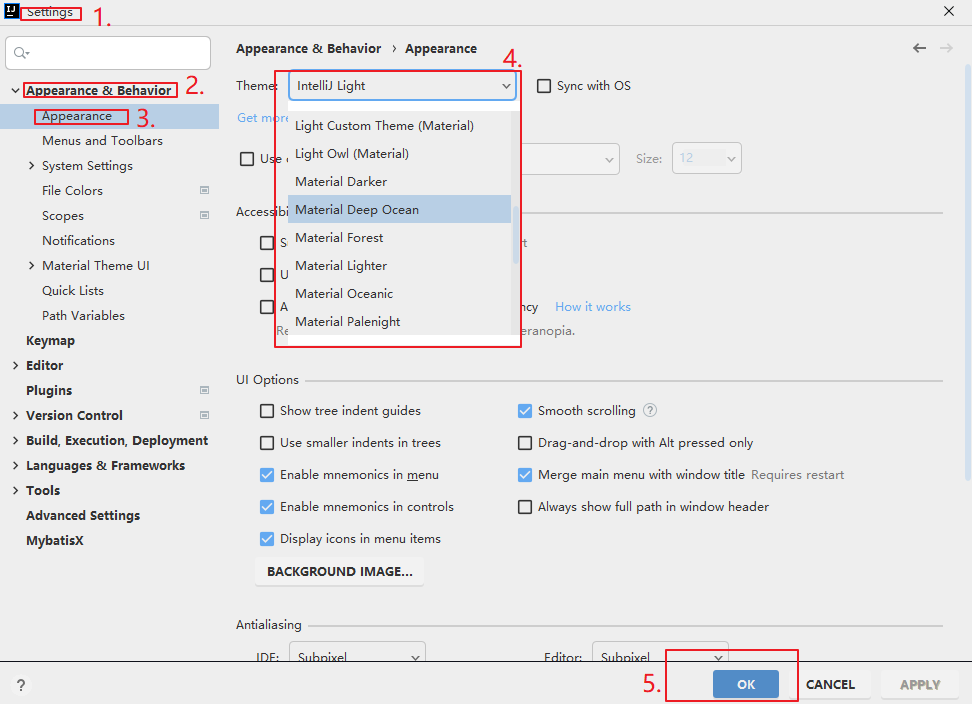Uncheck Enable mnemonics in controls
This screenshot has height=704, width=972.
(267, 507)
